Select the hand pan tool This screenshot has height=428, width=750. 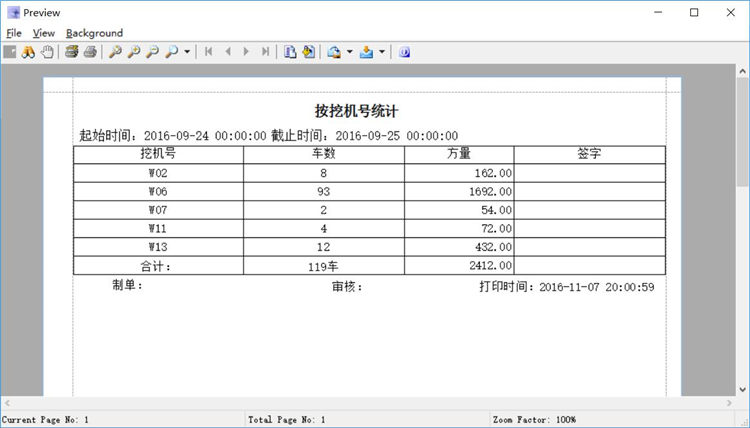point(47,51)
